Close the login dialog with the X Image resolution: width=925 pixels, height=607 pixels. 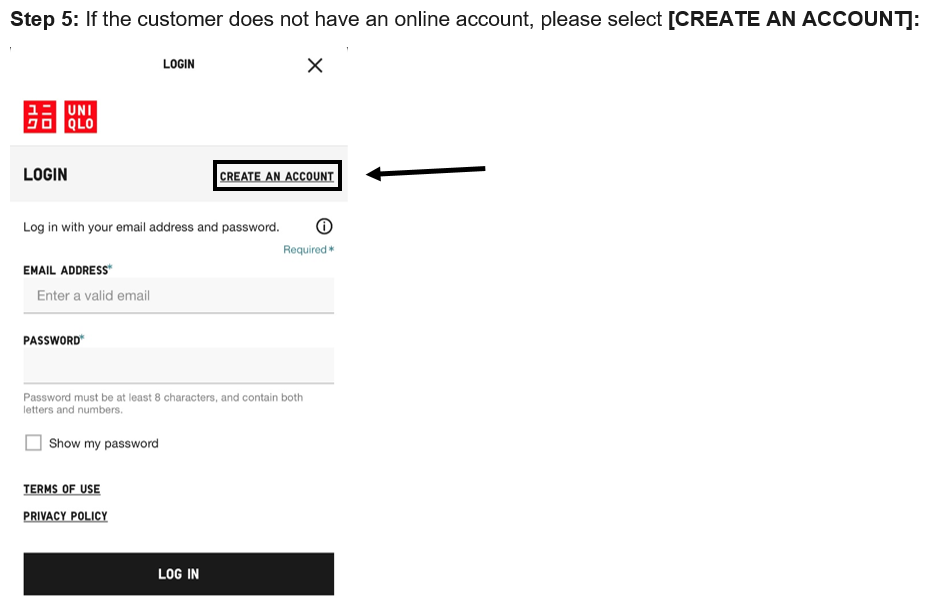tap(315, 66)
